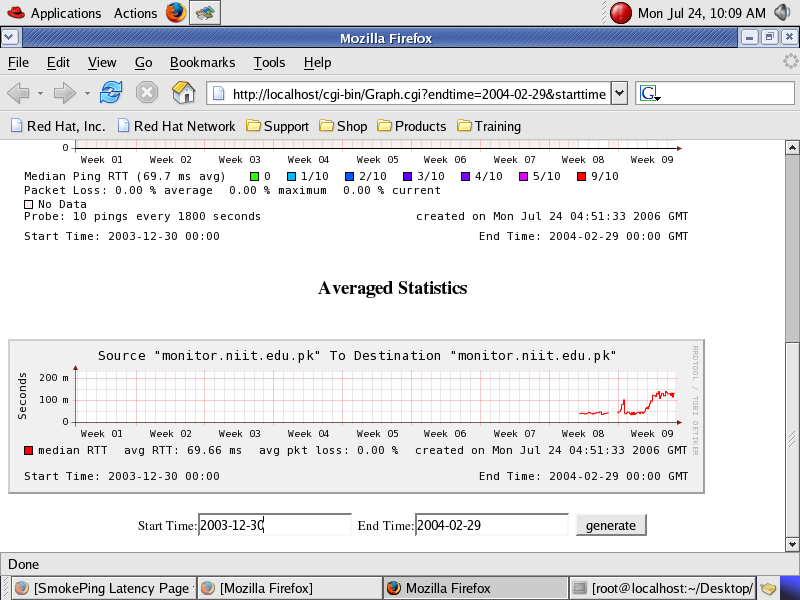Open the volume control speaker icon
The image size is (800, 600).
pos(782,13)
